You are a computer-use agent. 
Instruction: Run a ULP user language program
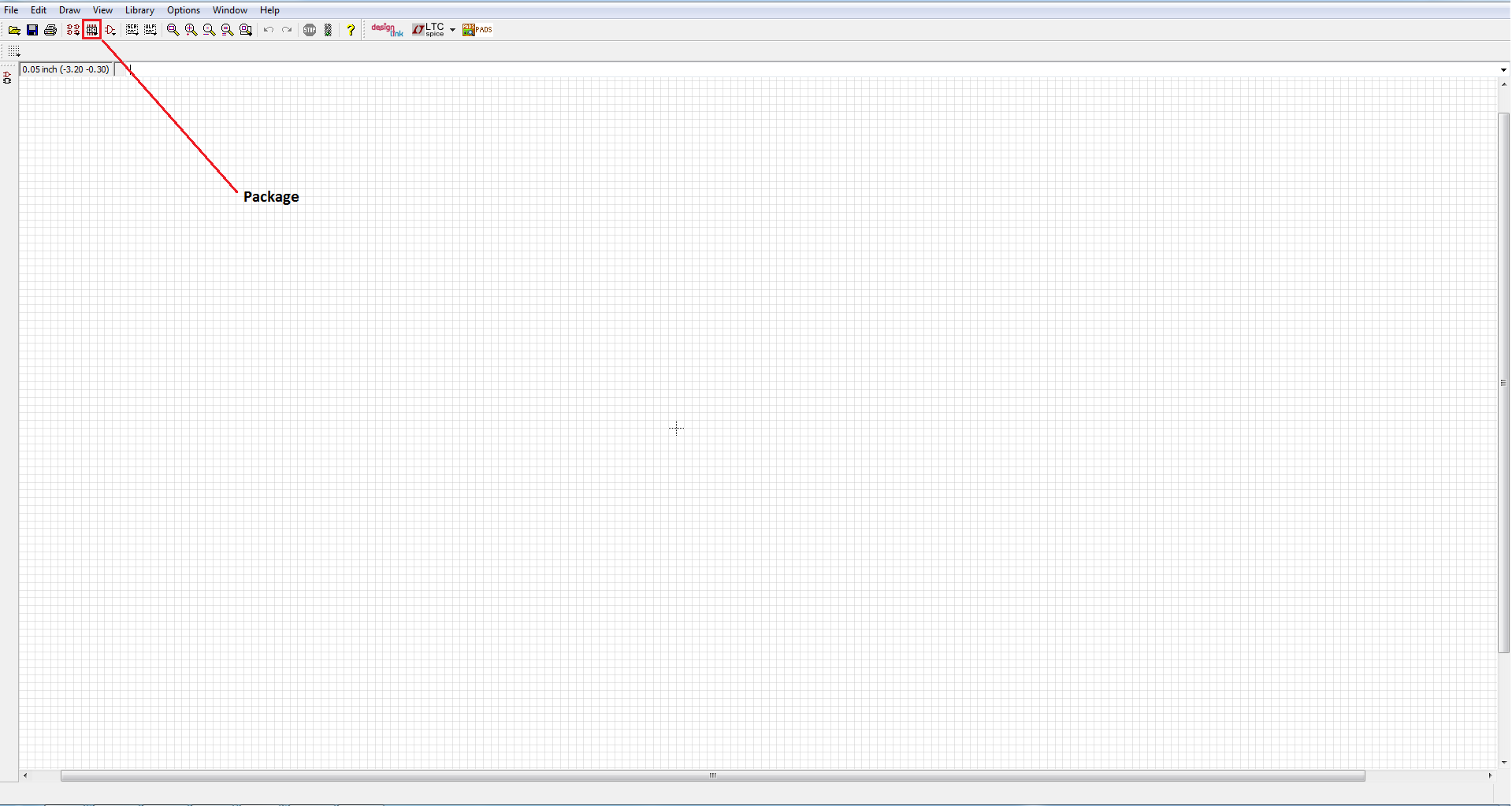[150, 30]
